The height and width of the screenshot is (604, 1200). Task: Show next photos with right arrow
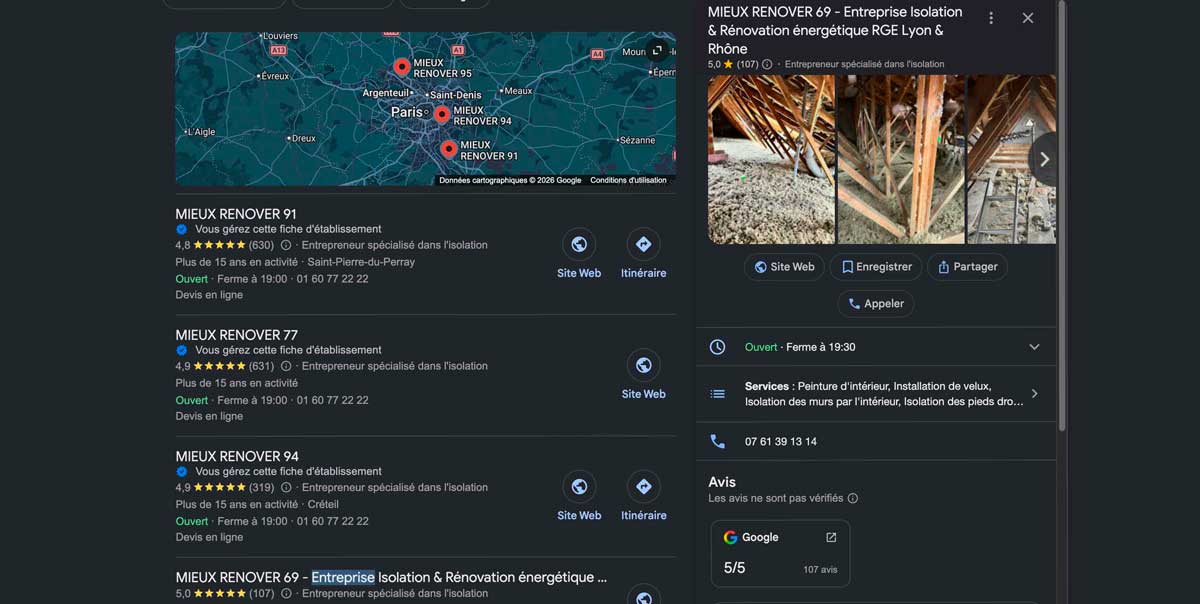(x=1043, y=159)
